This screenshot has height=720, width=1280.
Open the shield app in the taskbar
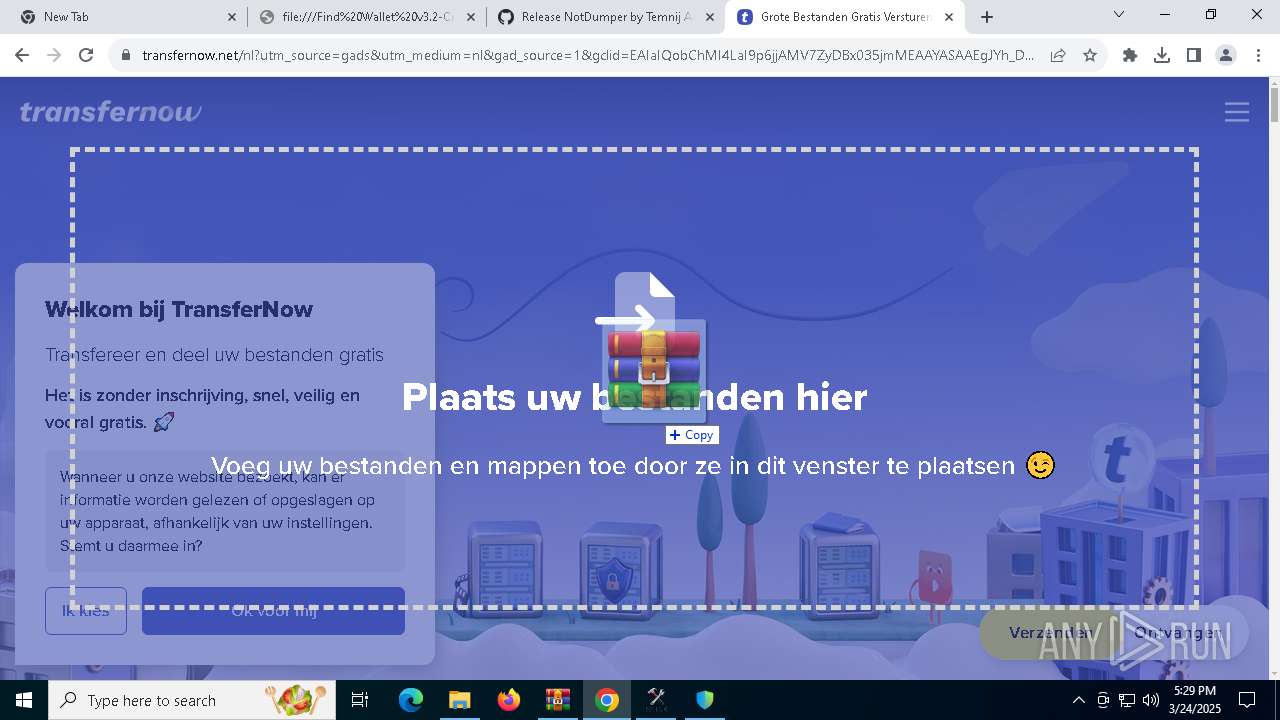pyautogui.click(x=705, y=700)
